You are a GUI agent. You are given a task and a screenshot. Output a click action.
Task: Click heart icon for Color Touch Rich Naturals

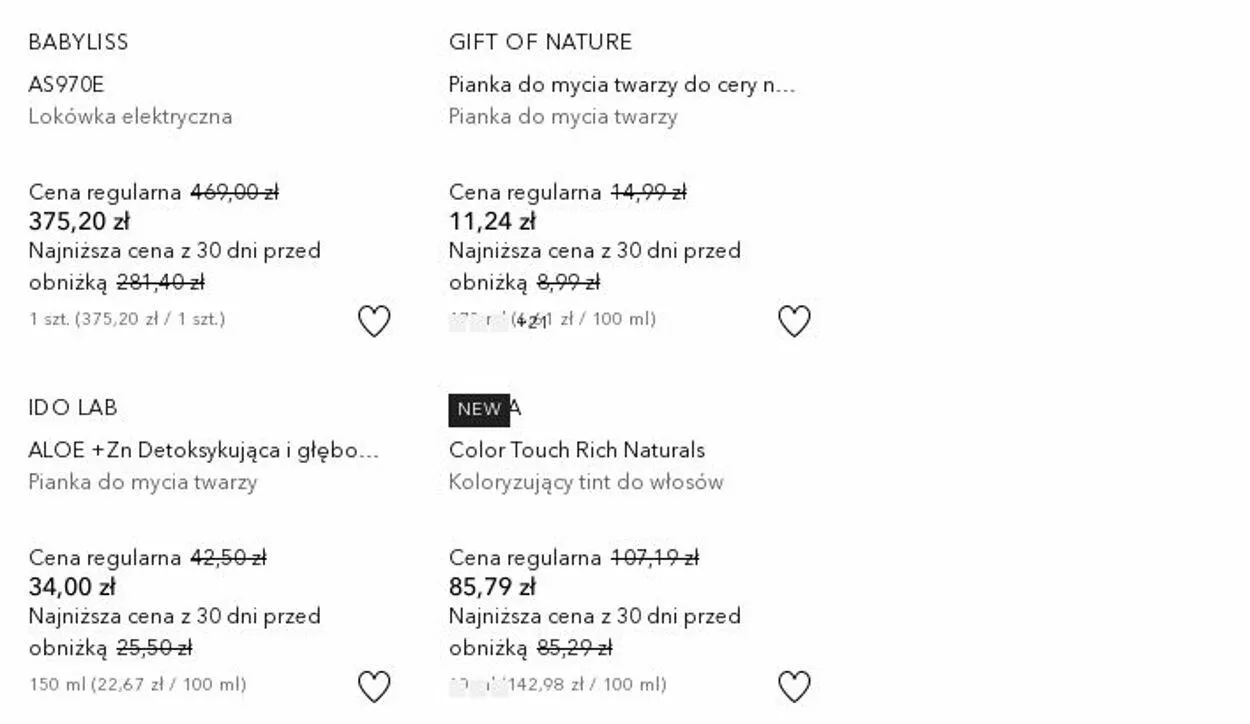[794, 687]
